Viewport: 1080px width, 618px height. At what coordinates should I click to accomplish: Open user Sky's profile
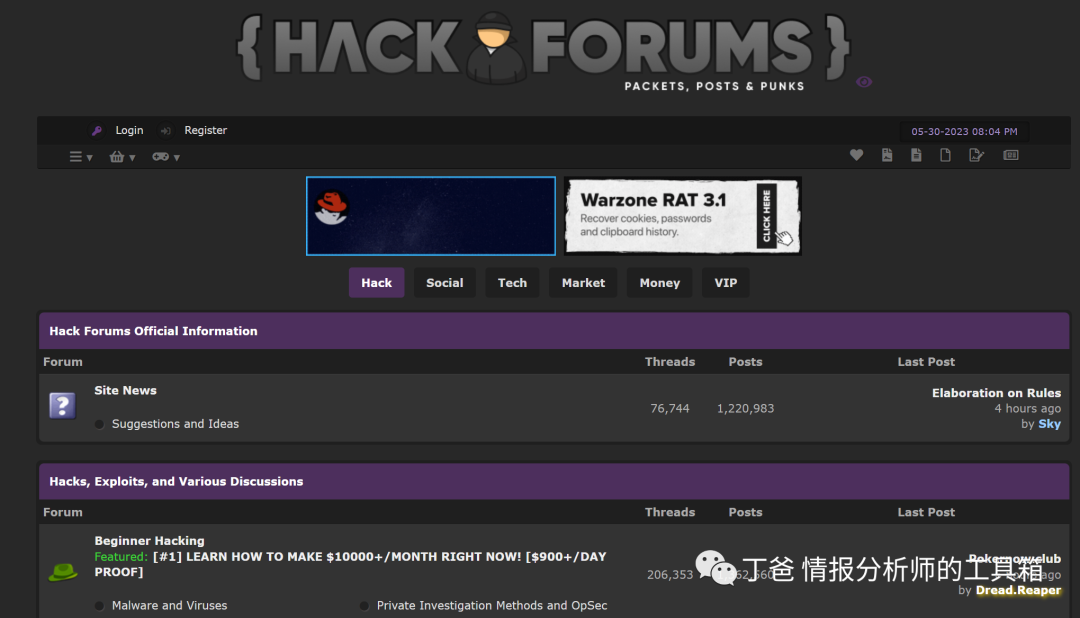[x=1049, y=424]
